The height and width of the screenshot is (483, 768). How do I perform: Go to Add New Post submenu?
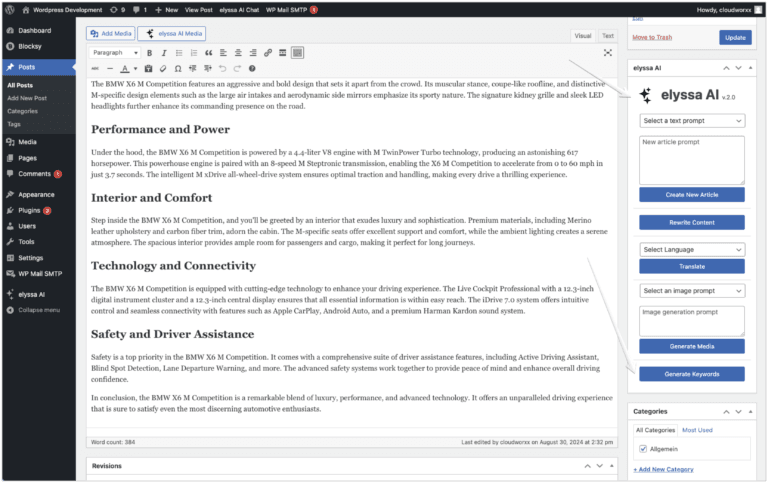(x=27, y=98)
